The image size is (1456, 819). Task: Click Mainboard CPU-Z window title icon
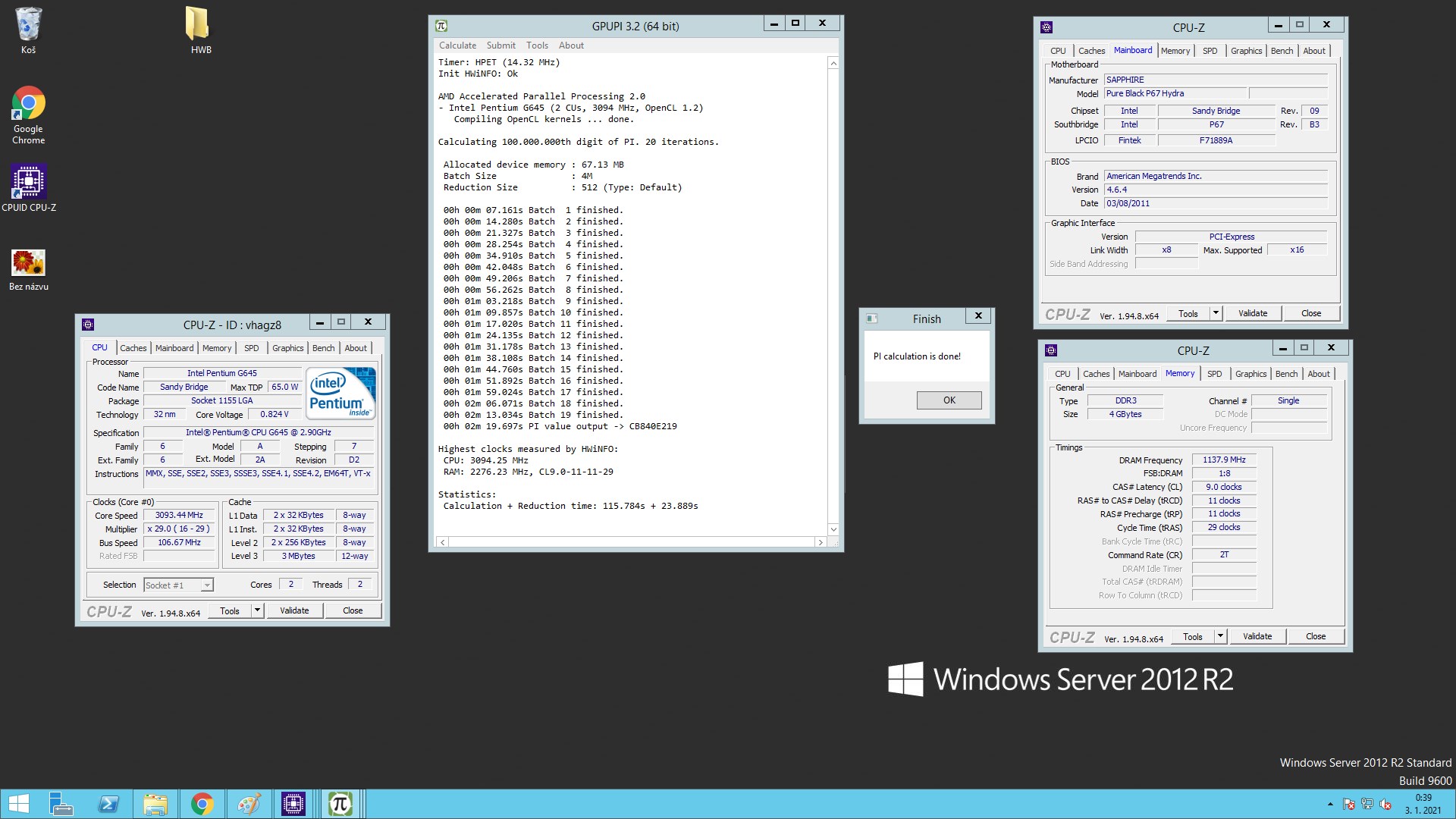pos(1046,27)
